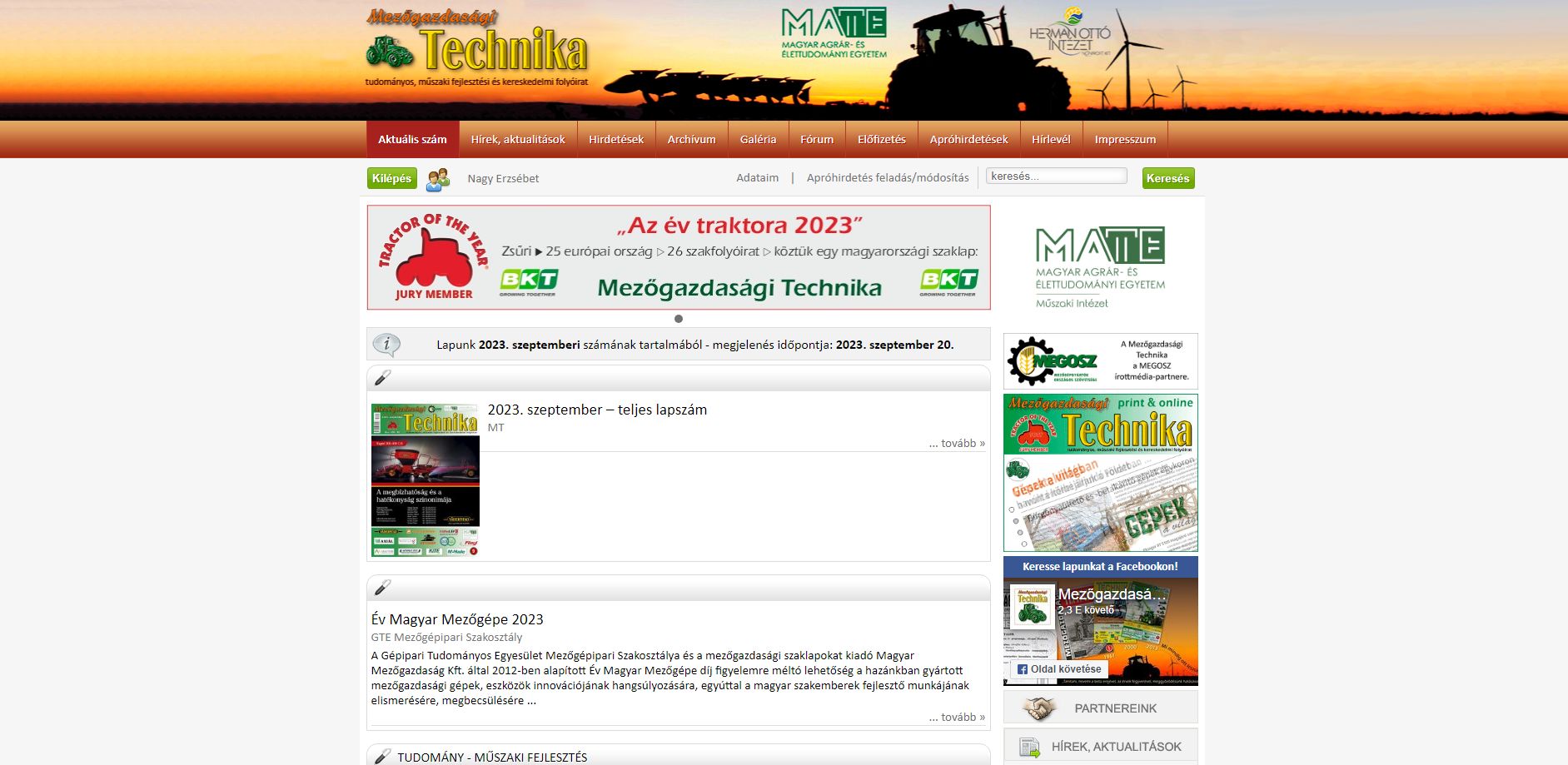The width and height of the screenshot is (1568, 765).
Task: Click the TUDOMÁNY - MŰSZAKI FEJLESZTÉS heading
Action: [492, 758]
